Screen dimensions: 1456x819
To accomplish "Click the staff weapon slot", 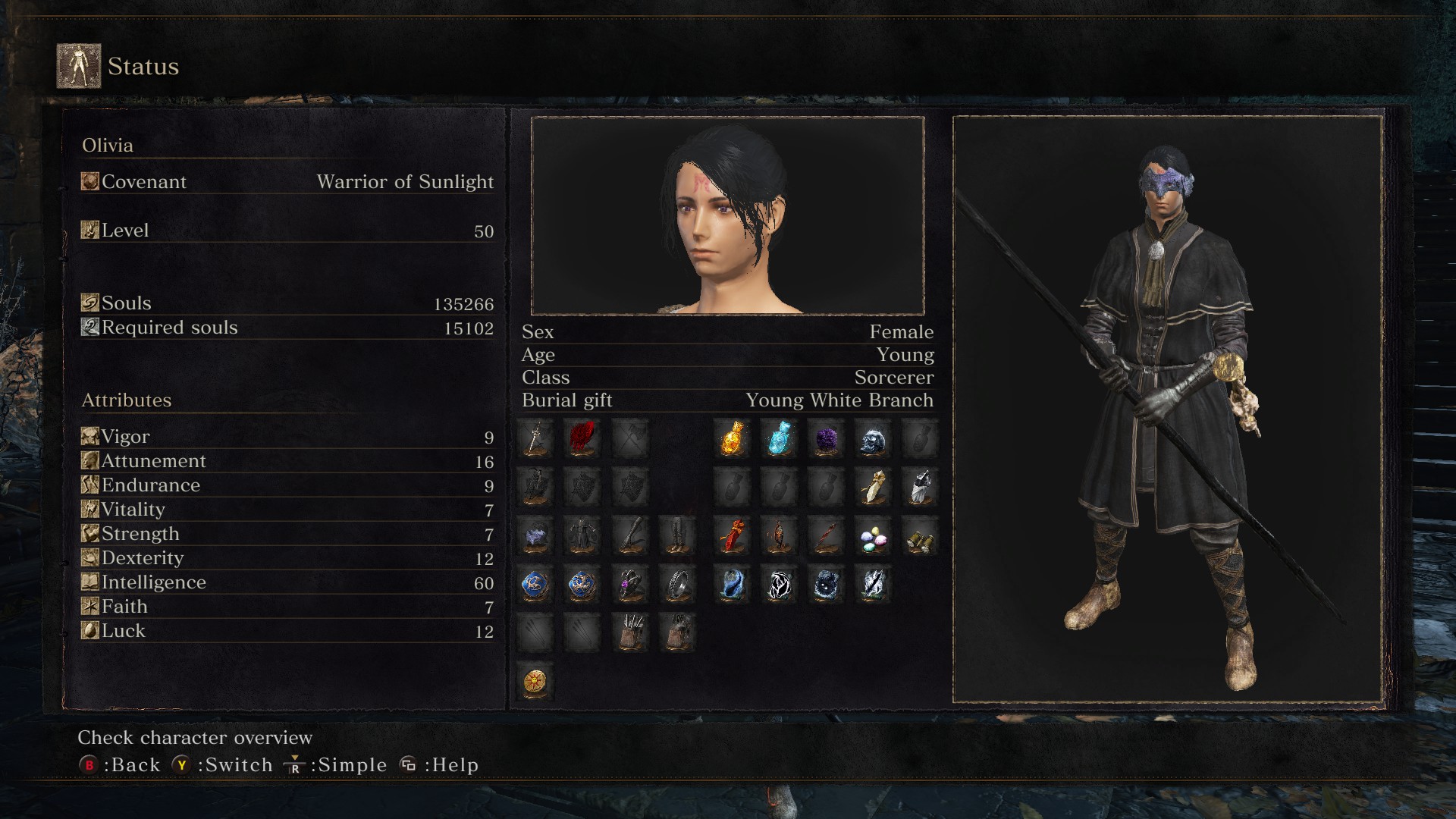I will click(535, 439).
